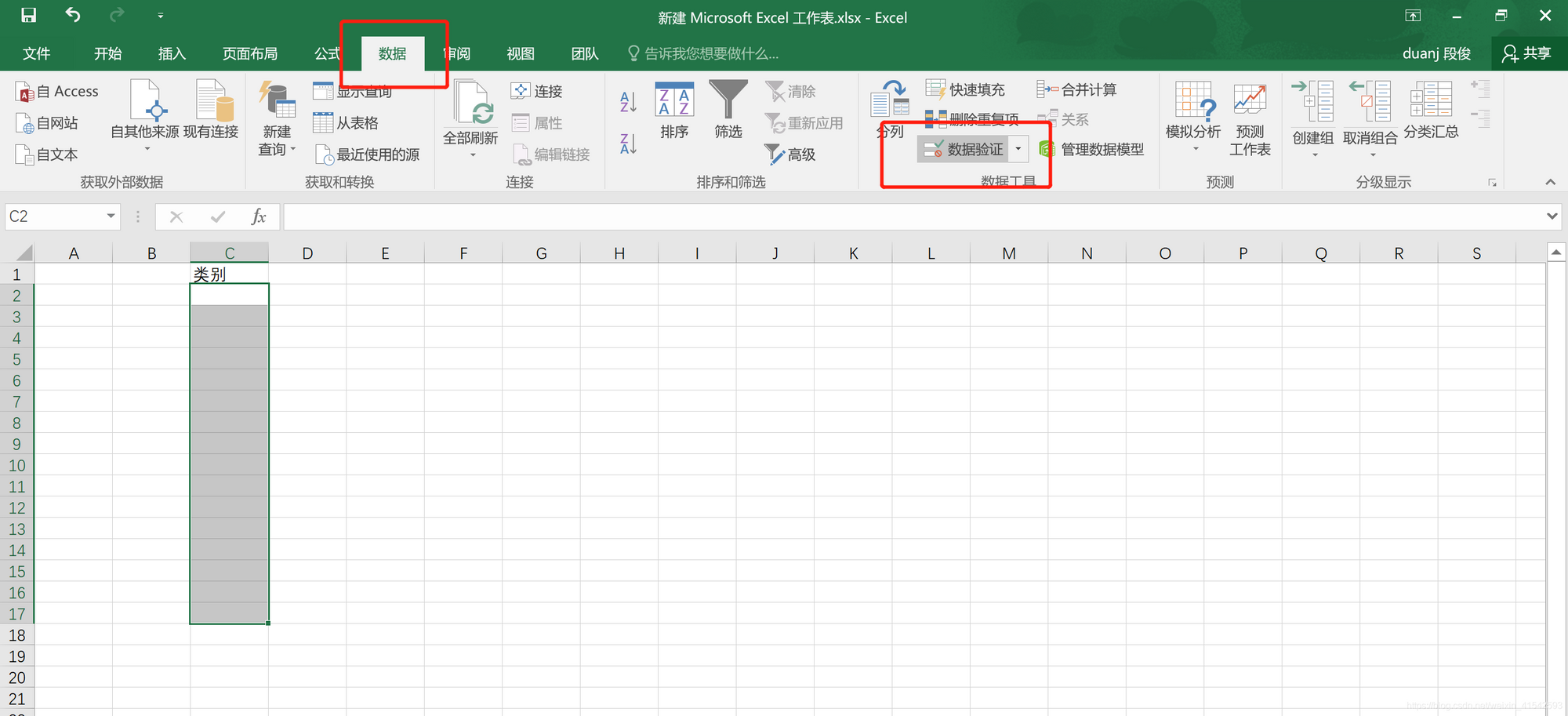Click the Data Validation (数据验证) button
1568x716 pixels.
coord(964,149)
